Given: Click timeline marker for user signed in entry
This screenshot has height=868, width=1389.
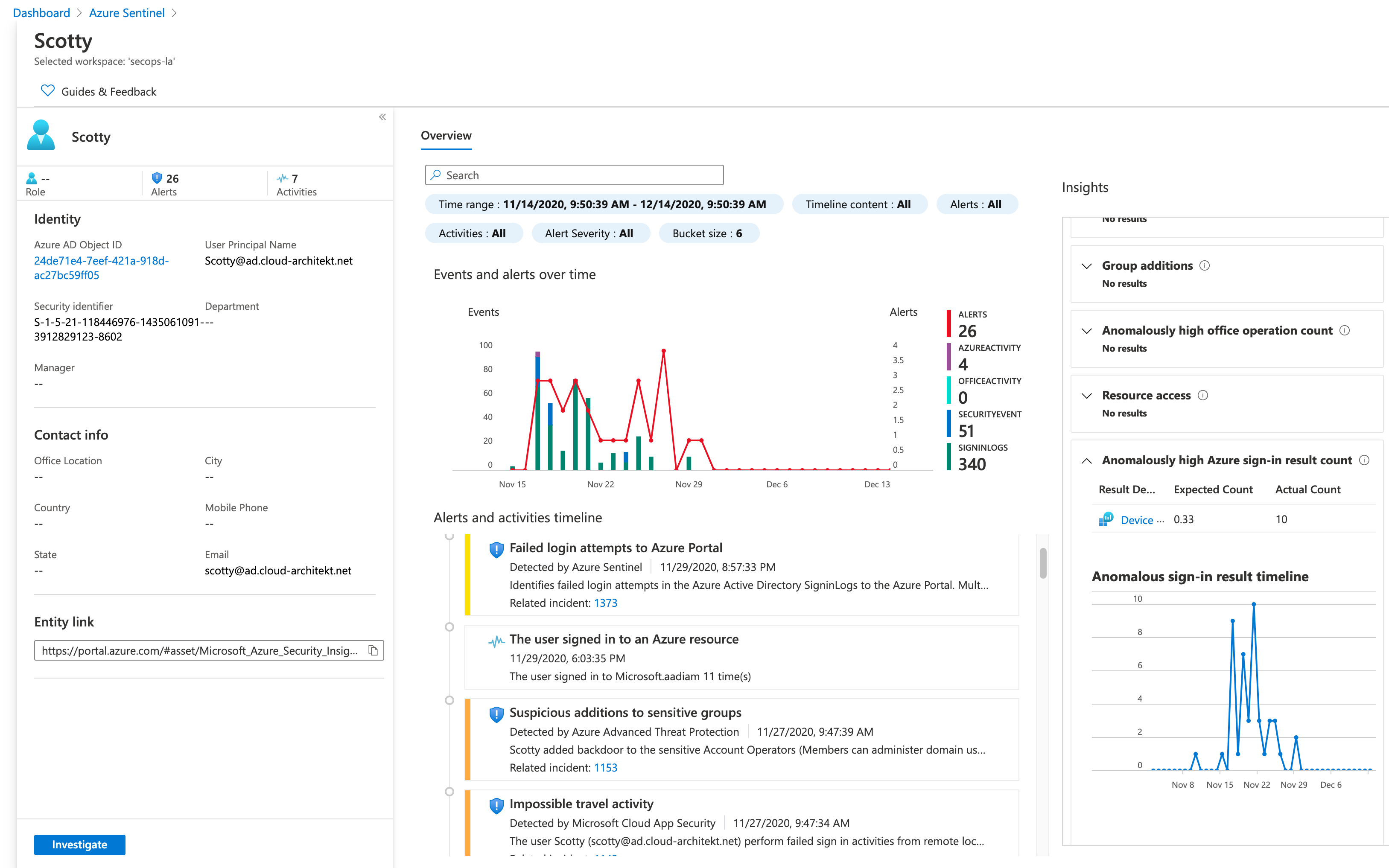Looking at the screenshot, I should tap(449, 627).
